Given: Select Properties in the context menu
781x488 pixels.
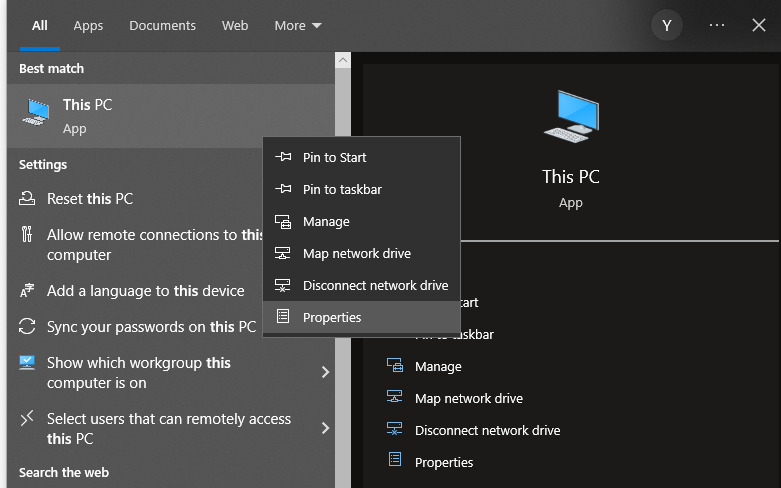Looking at the screenshot, I should pyautogui.click(x=332, y=317).
